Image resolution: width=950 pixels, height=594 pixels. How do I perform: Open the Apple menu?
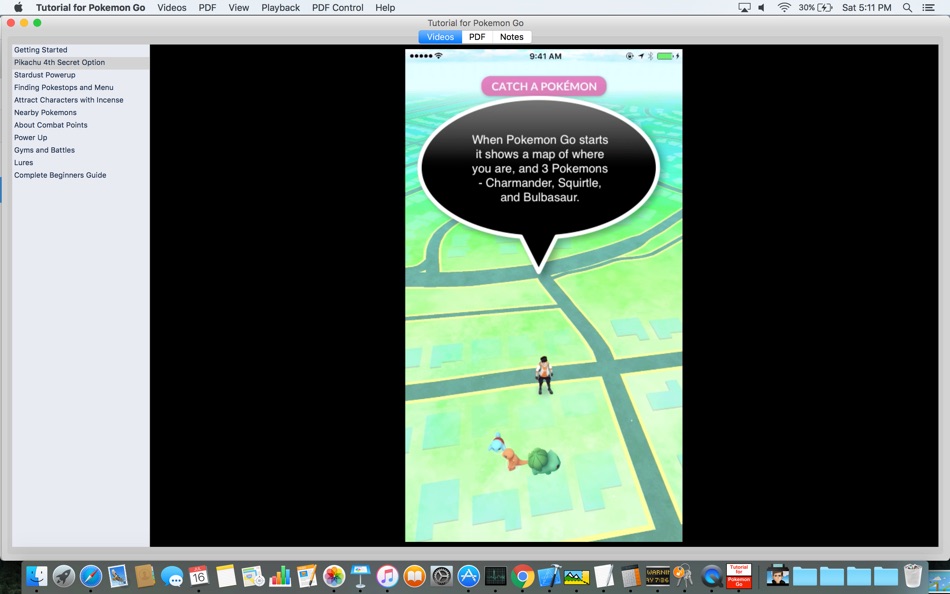click(x=18, y=7)
